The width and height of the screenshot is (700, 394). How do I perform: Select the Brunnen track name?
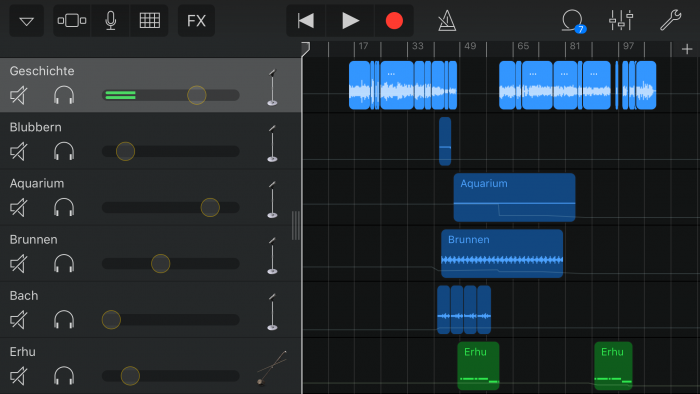(33, 240)
